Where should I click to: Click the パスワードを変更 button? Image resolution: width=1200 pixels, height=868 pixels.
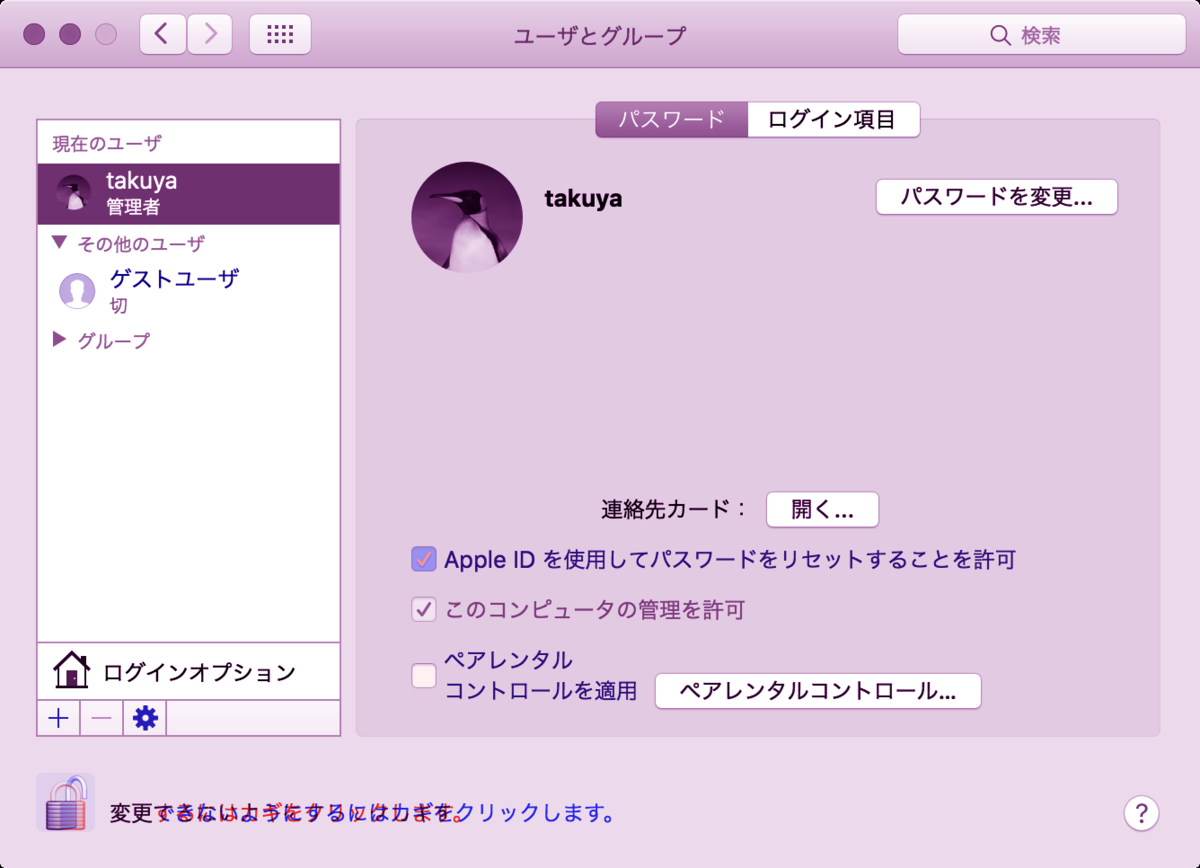(996, 197)
